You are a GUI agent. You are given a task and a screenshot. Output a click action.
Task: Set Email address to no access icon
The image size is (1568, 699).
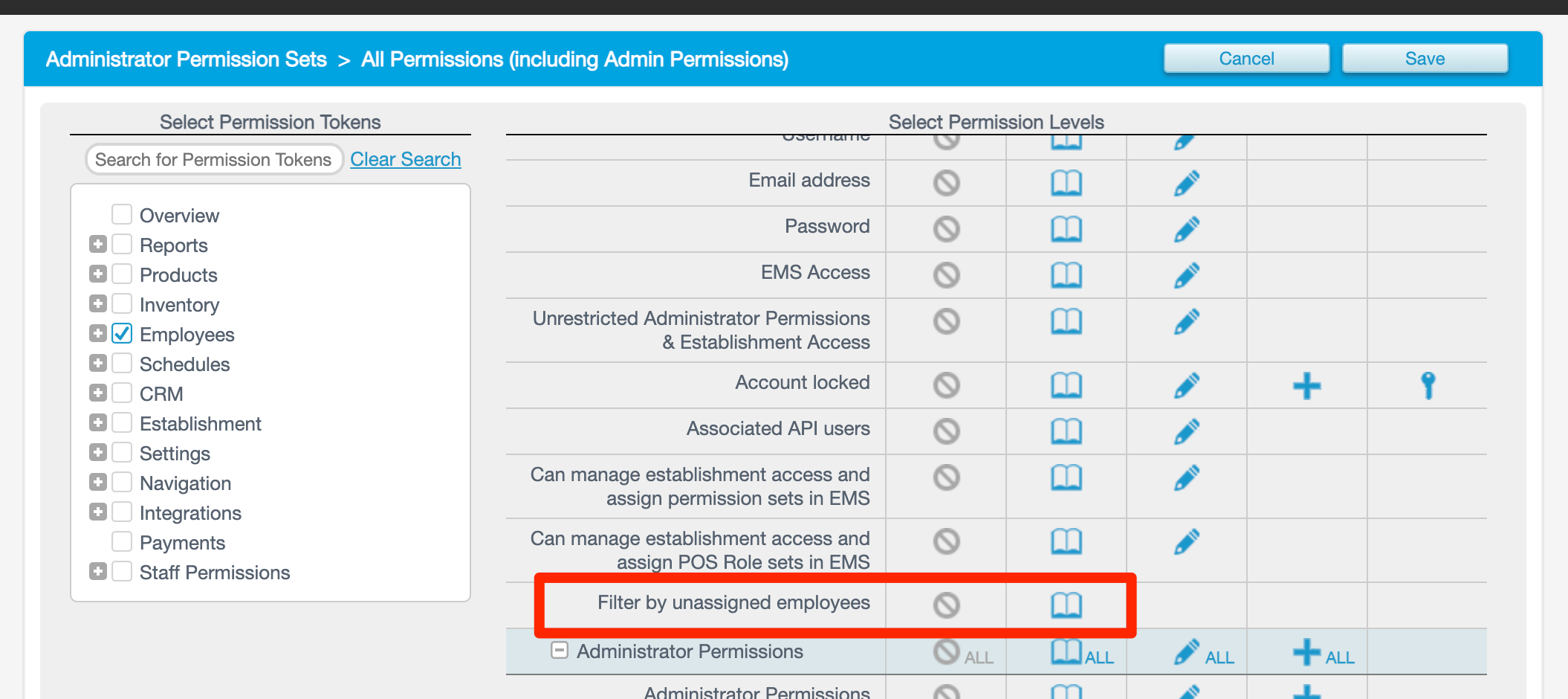946,183
